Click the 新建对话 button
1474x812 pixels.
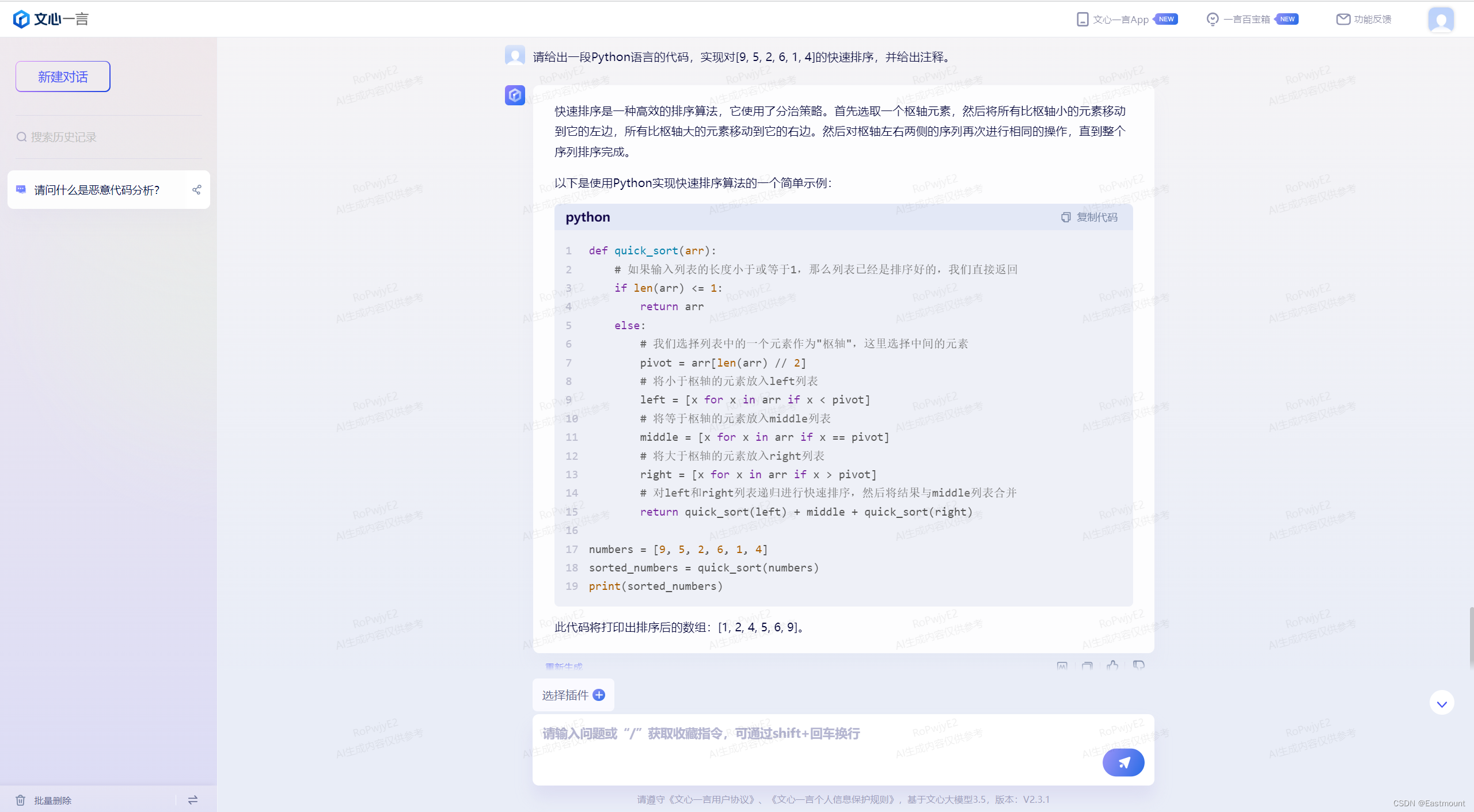[63, 77]
